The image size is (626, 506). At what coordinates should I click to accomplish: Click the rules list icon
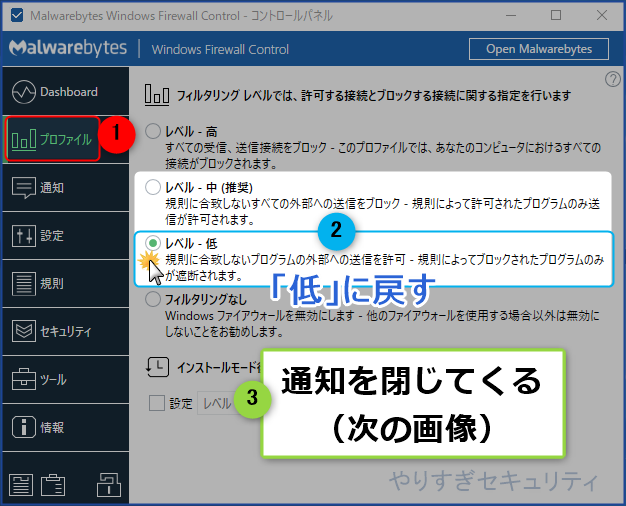tap(24, 284)
